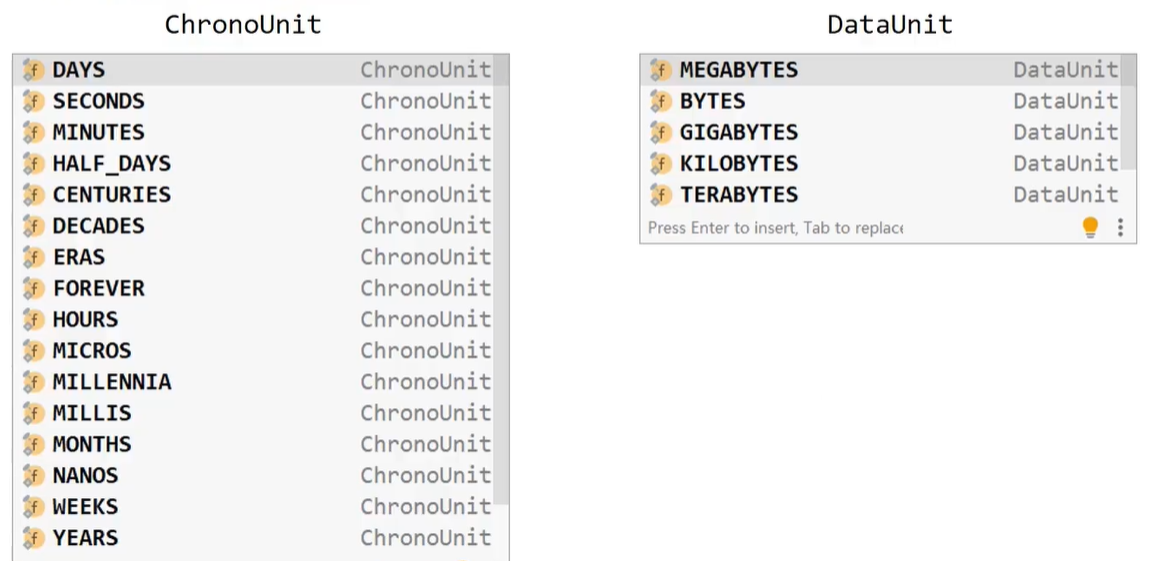This screenshot has width=1152, height=561.
Task: Select the WEEKS completion item
Action: 253,507
